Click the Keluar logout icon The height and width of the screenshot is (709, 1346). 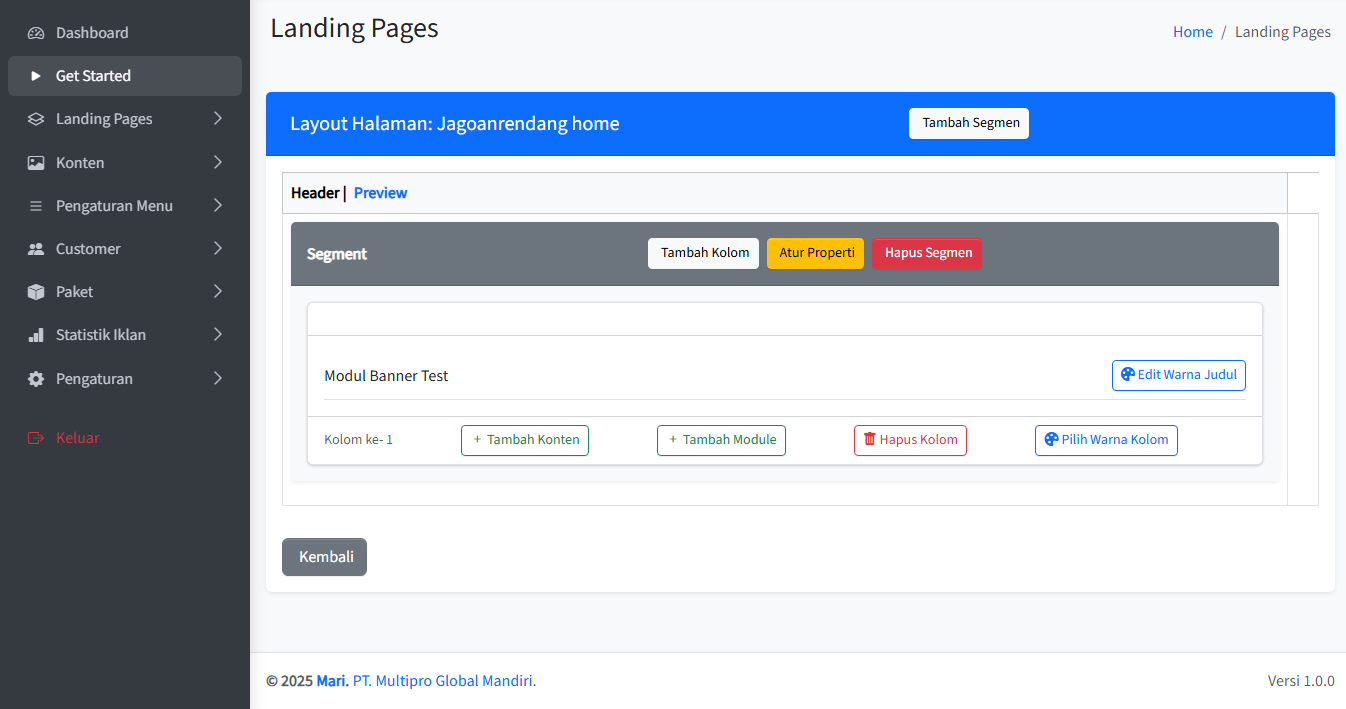point(36,438)
